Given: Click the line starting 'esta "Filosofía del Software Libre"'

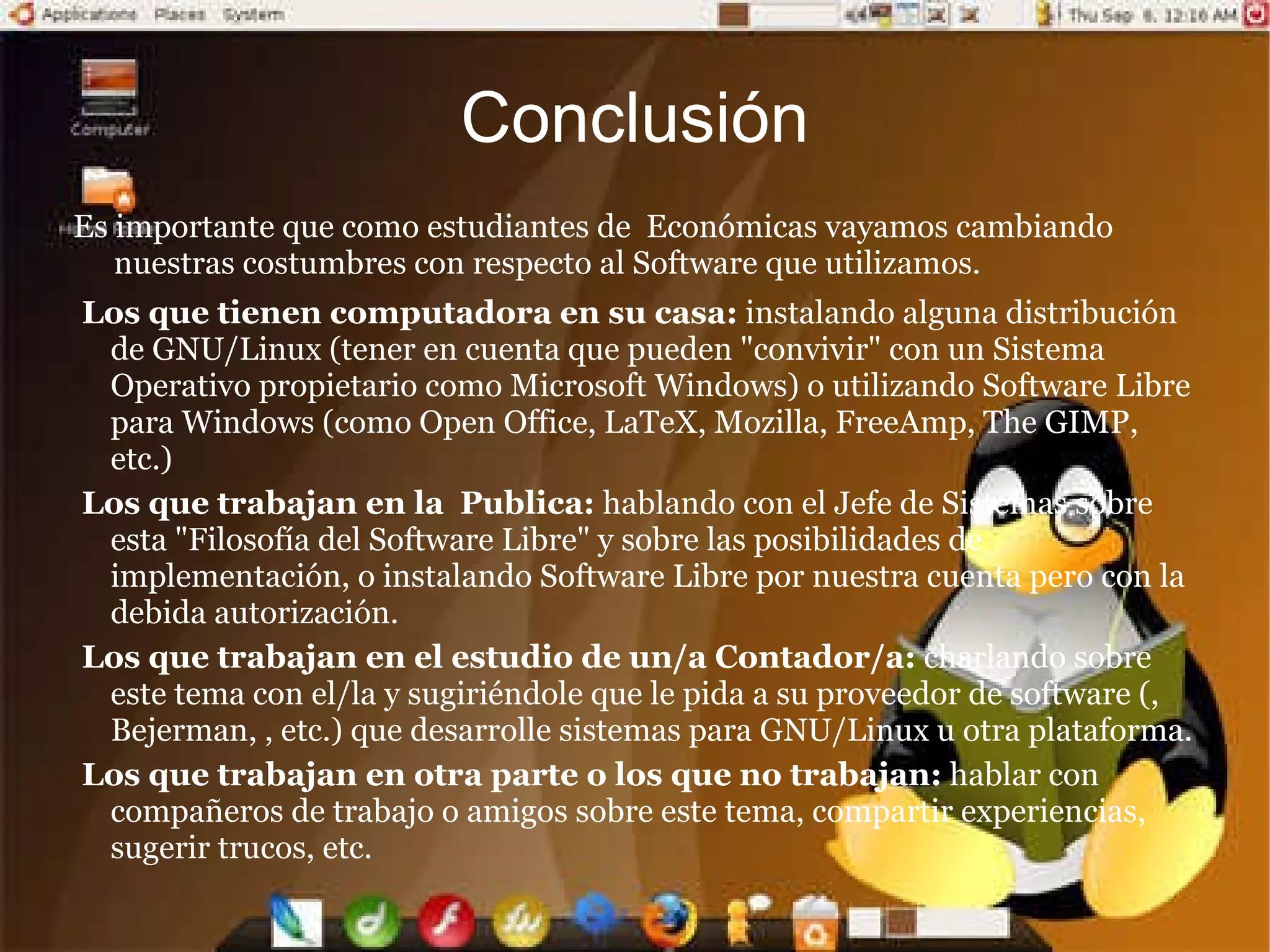Looking at the screenshot, I should click(546, 540).
